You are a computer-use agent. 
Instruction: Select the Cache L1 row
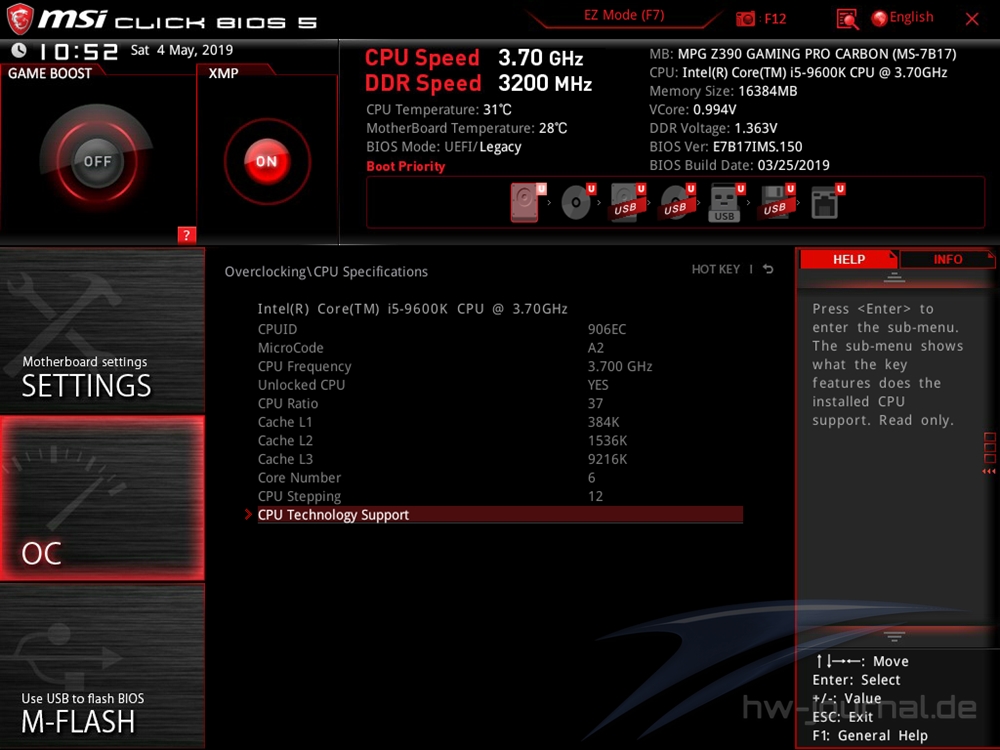coord(500,422)
